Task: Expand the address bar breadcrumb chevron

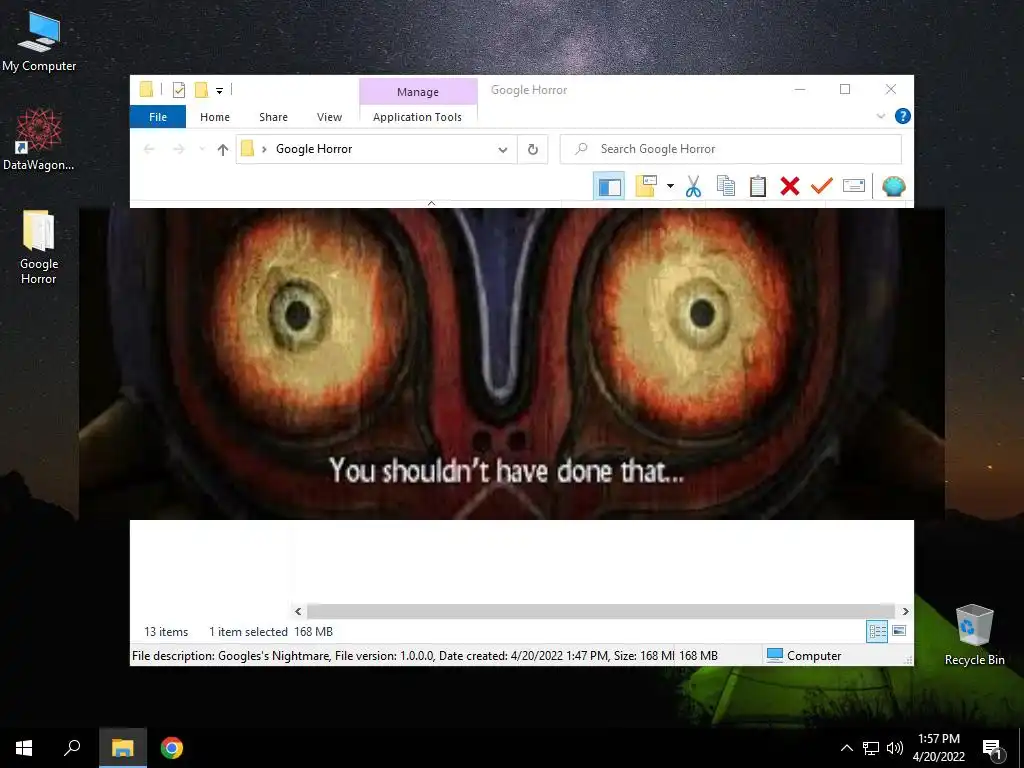Action: click(264, 150)
